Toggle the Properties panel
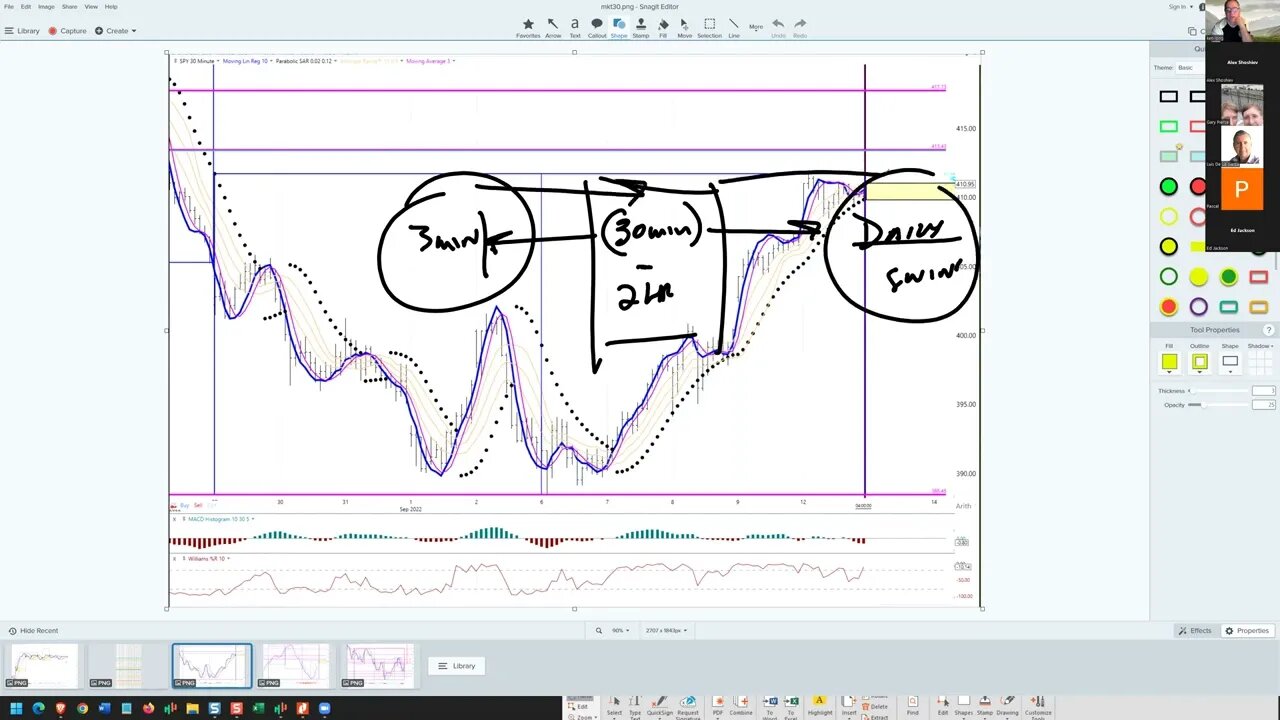The height and width of the screenshot is (720, 1280). pyautogui.click(x=1247, y=631)
